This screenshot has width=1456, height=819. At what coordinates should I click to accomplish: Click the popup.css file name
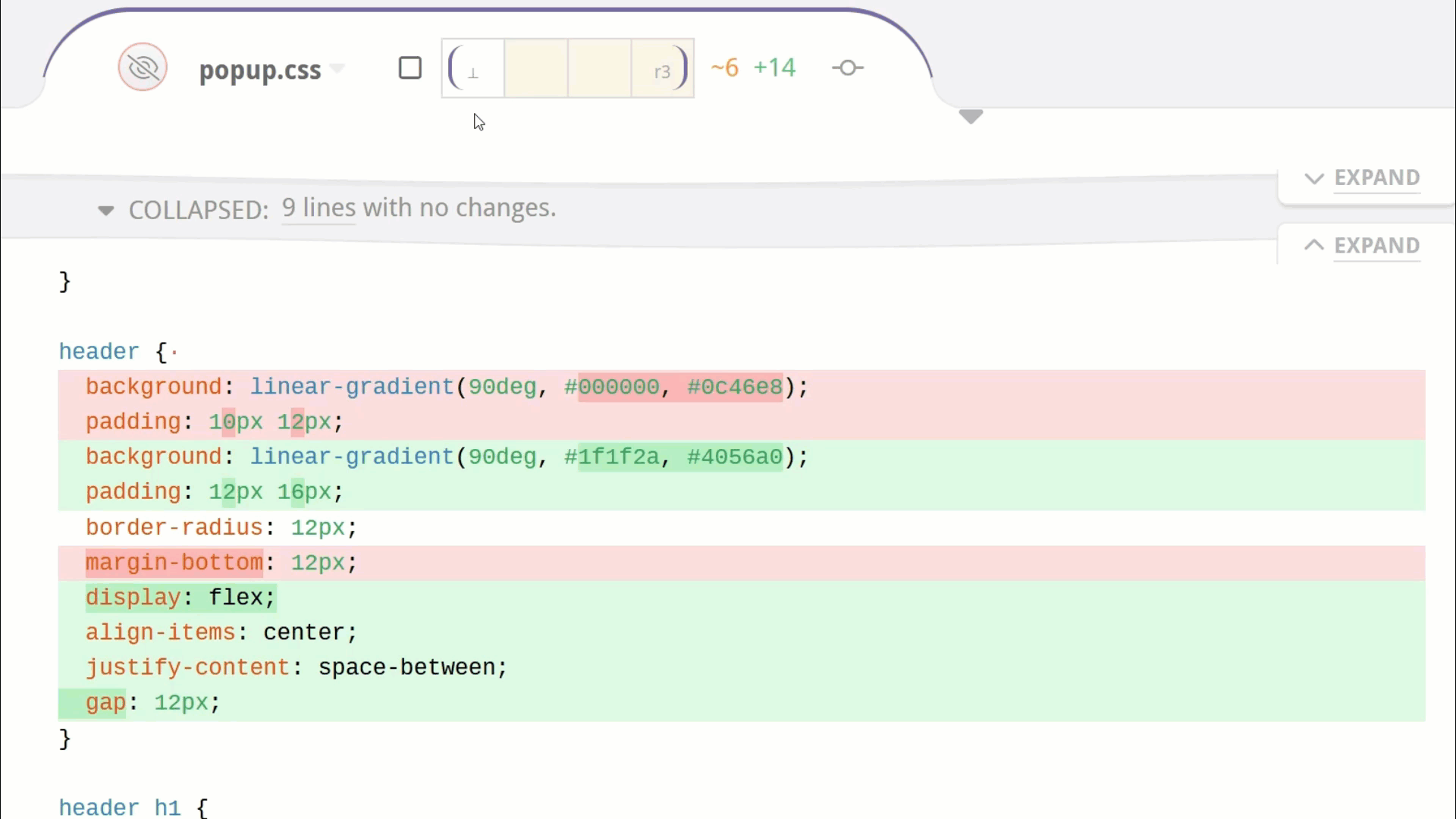[260, 70]
